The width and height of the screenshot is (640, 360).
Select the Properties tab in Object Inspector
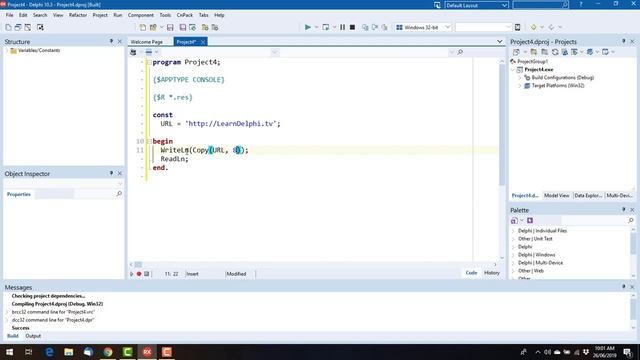click(x=19, y=194)
